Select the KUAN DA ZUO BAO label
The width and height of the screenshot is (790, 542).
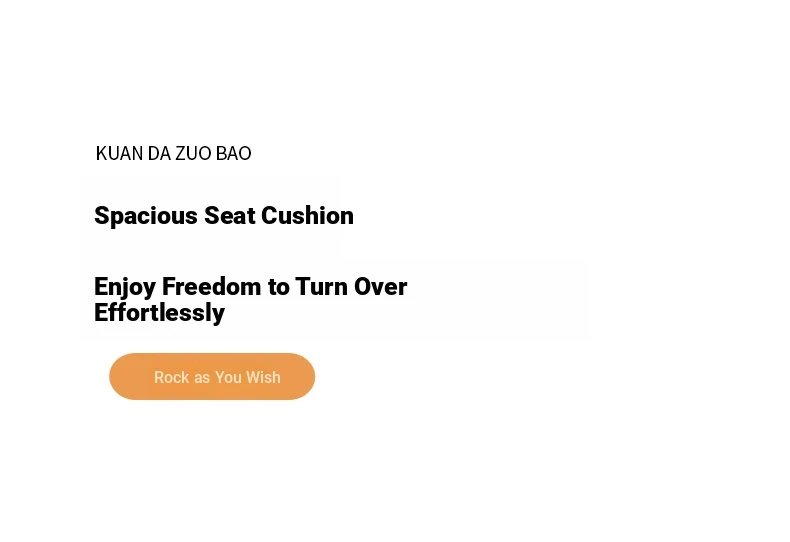173,153
